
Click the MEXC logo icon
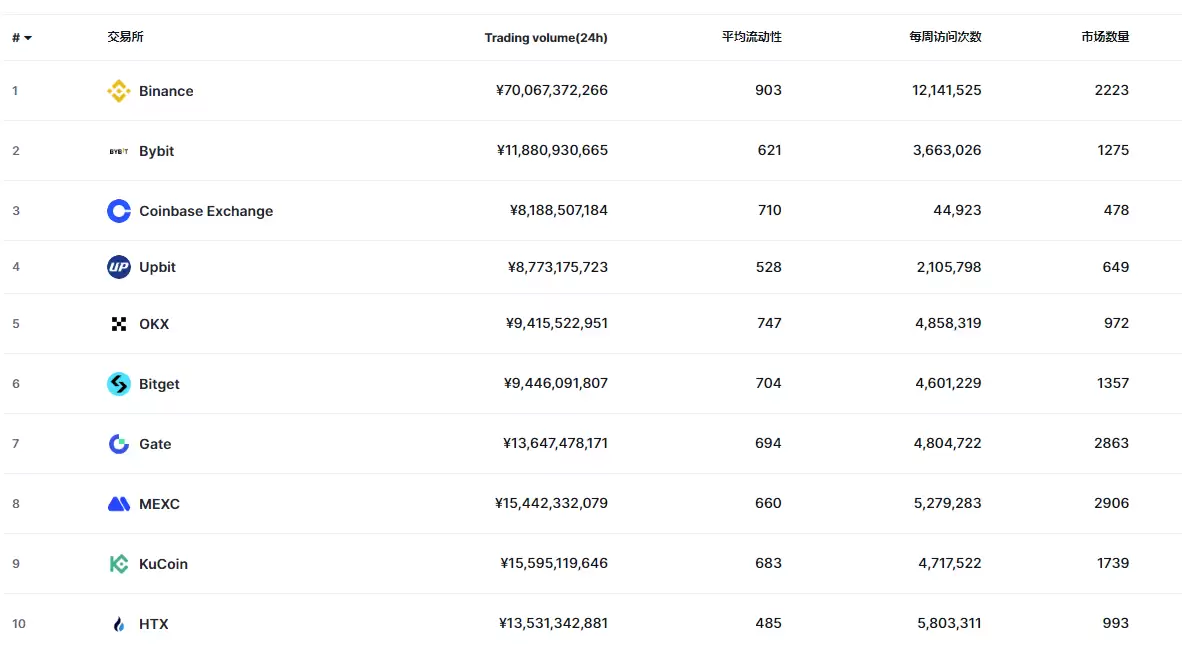coord(118,504)
